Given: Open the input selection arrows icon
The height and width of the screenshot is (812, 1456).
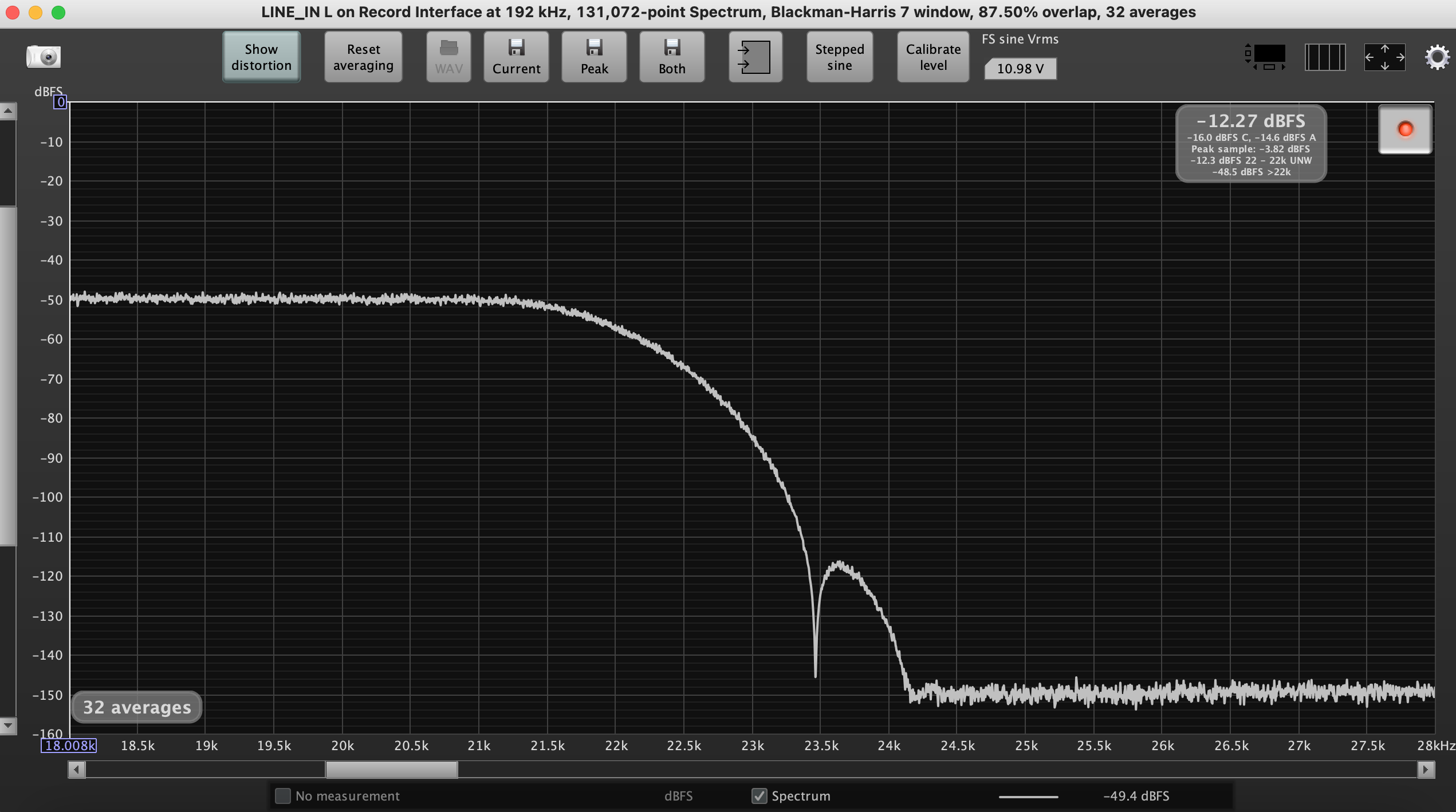Looking at the screenshot, I should pos(755,57).
